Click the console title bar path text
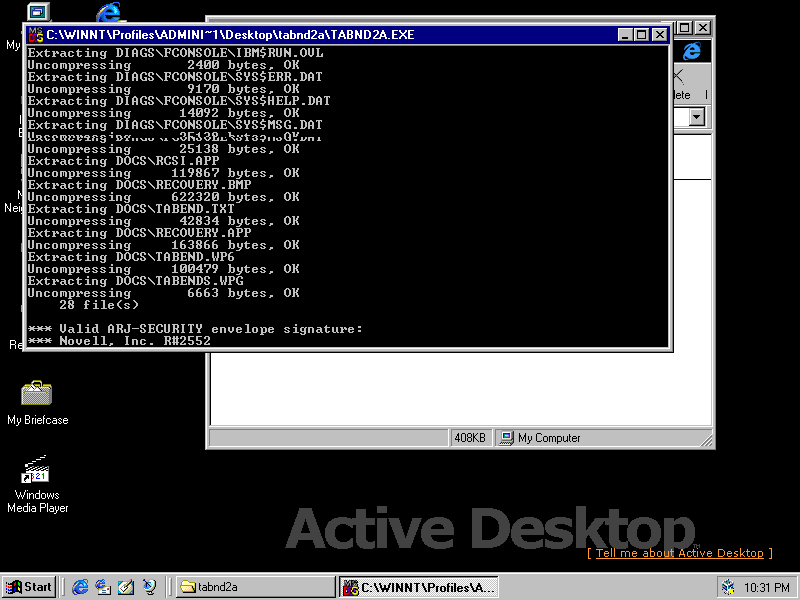Screen dimensions: 800x600 (230, 35)
